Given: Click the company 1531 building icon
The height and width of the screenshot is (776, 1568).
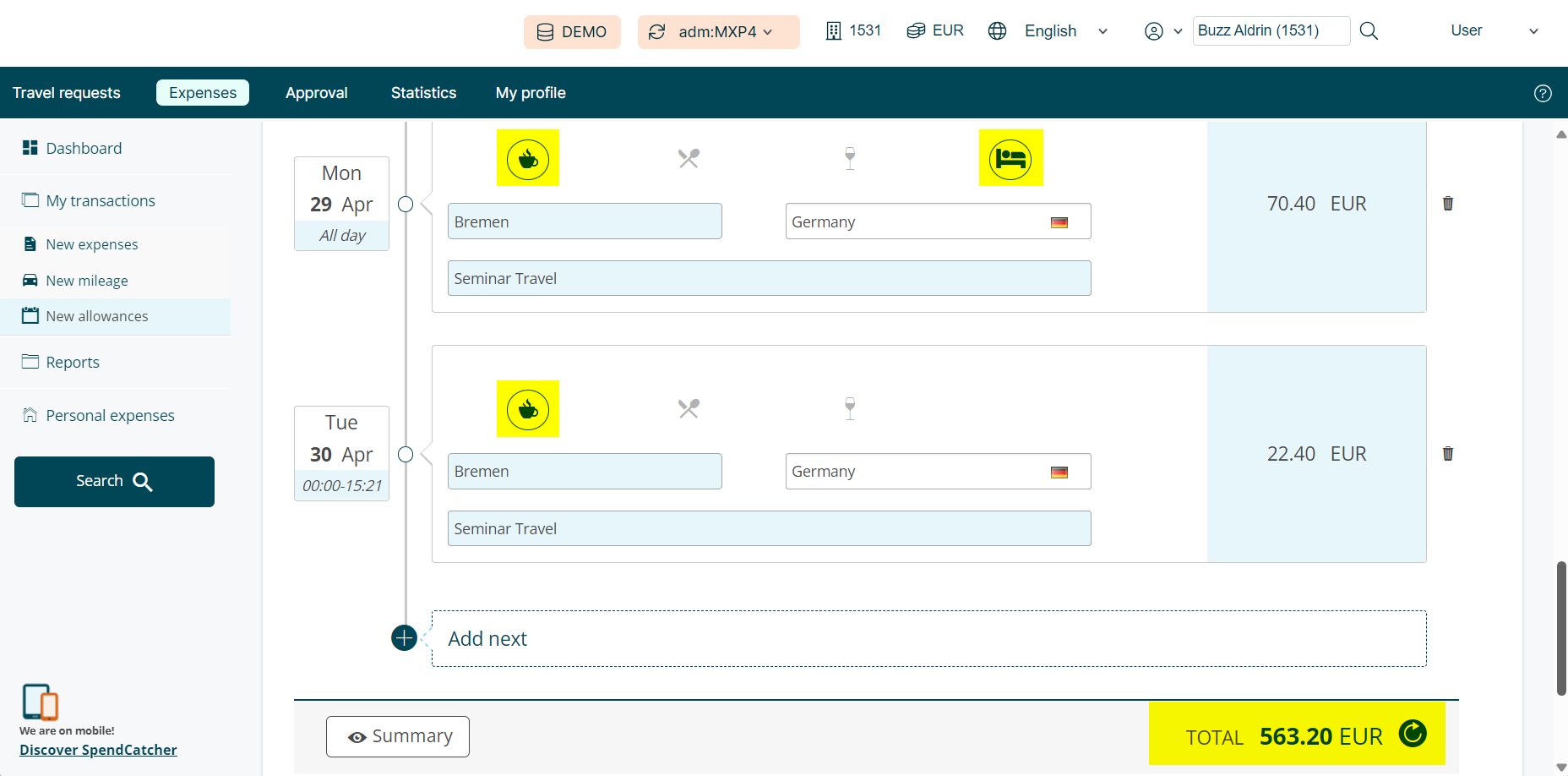Looking at the screenshot, I should click(x=833, y=31).
